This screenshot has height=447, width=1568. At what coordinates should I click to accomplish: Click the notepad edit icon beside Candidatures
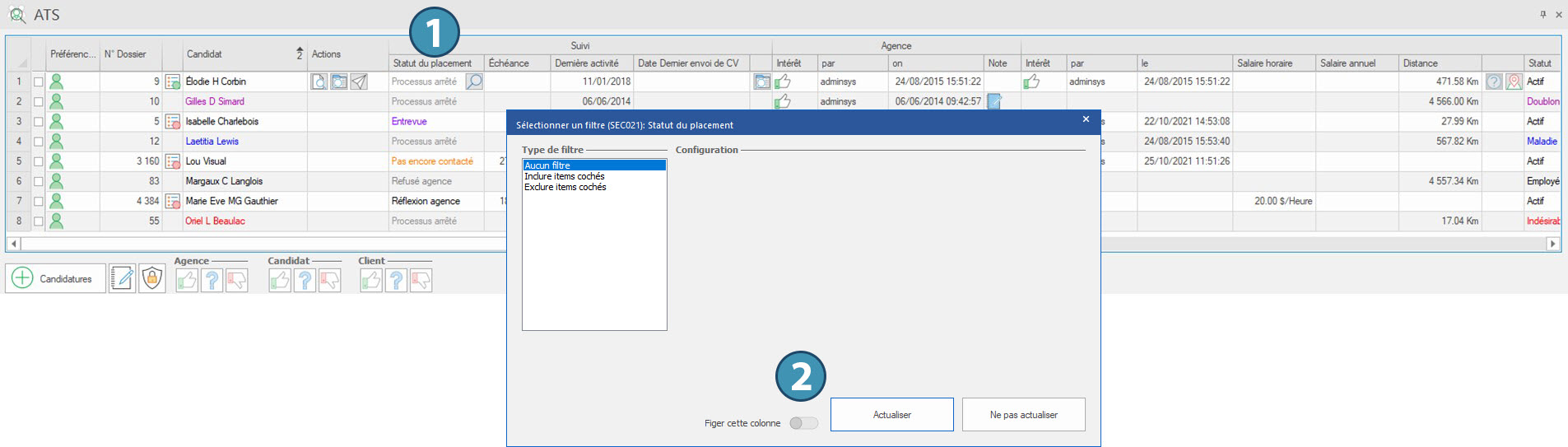[123, 279]
